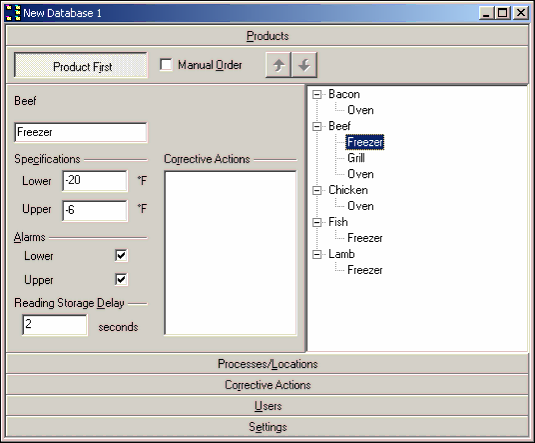
Task: Collapse the Lamb tree node
Action: [317, 255]
